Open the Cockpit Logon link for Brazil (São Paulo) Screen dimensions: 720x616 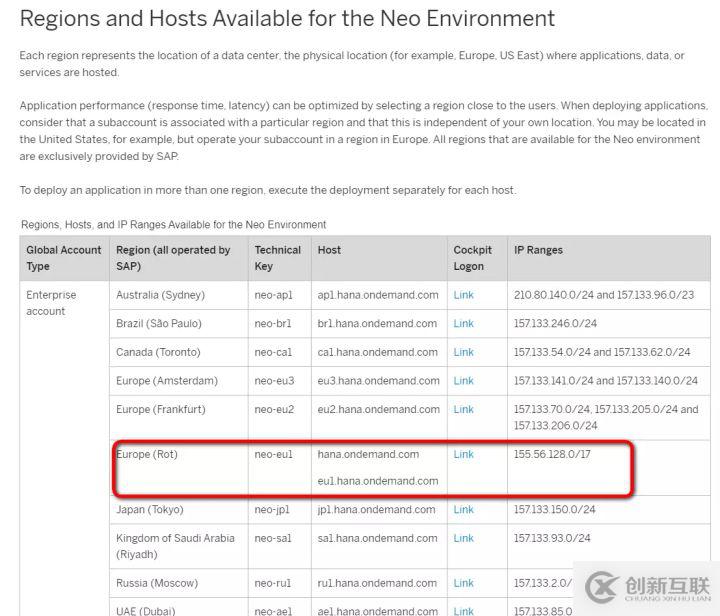[x=463, y=324]
